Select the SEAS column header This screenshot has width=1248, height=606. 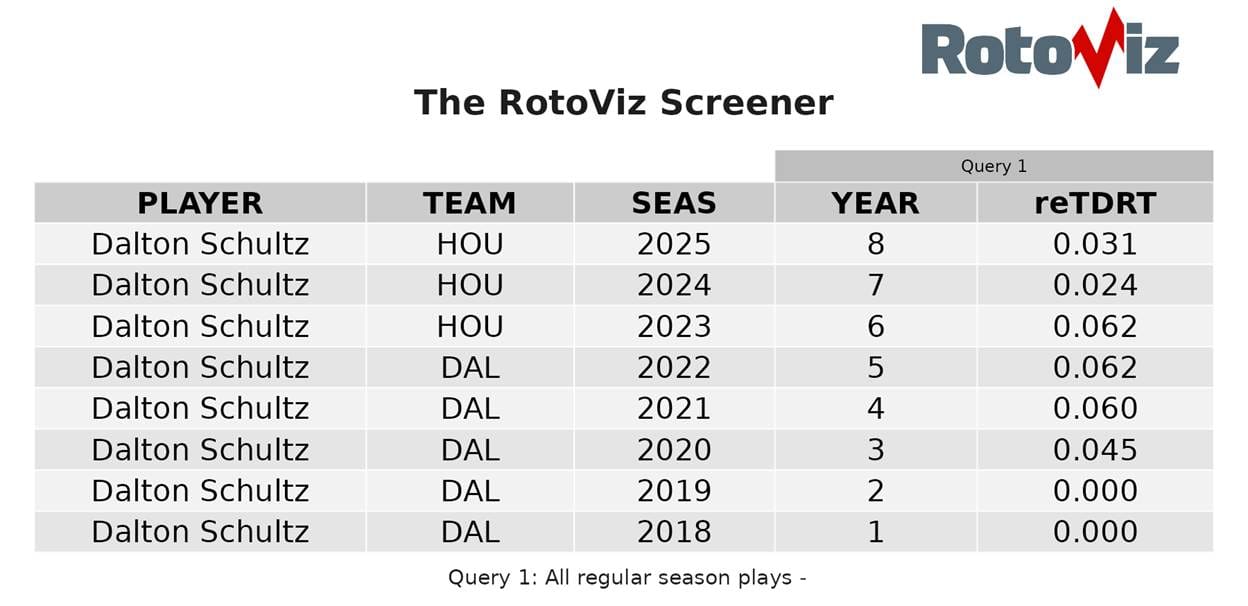(674, 203)
